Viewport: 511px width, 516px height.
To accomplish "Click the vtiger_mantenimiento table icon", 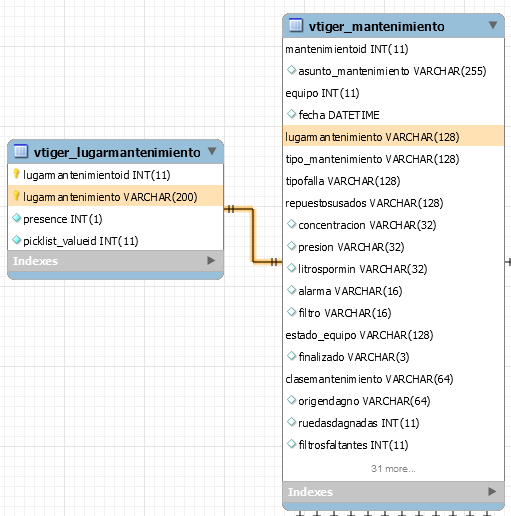I will tap(296, 25).
